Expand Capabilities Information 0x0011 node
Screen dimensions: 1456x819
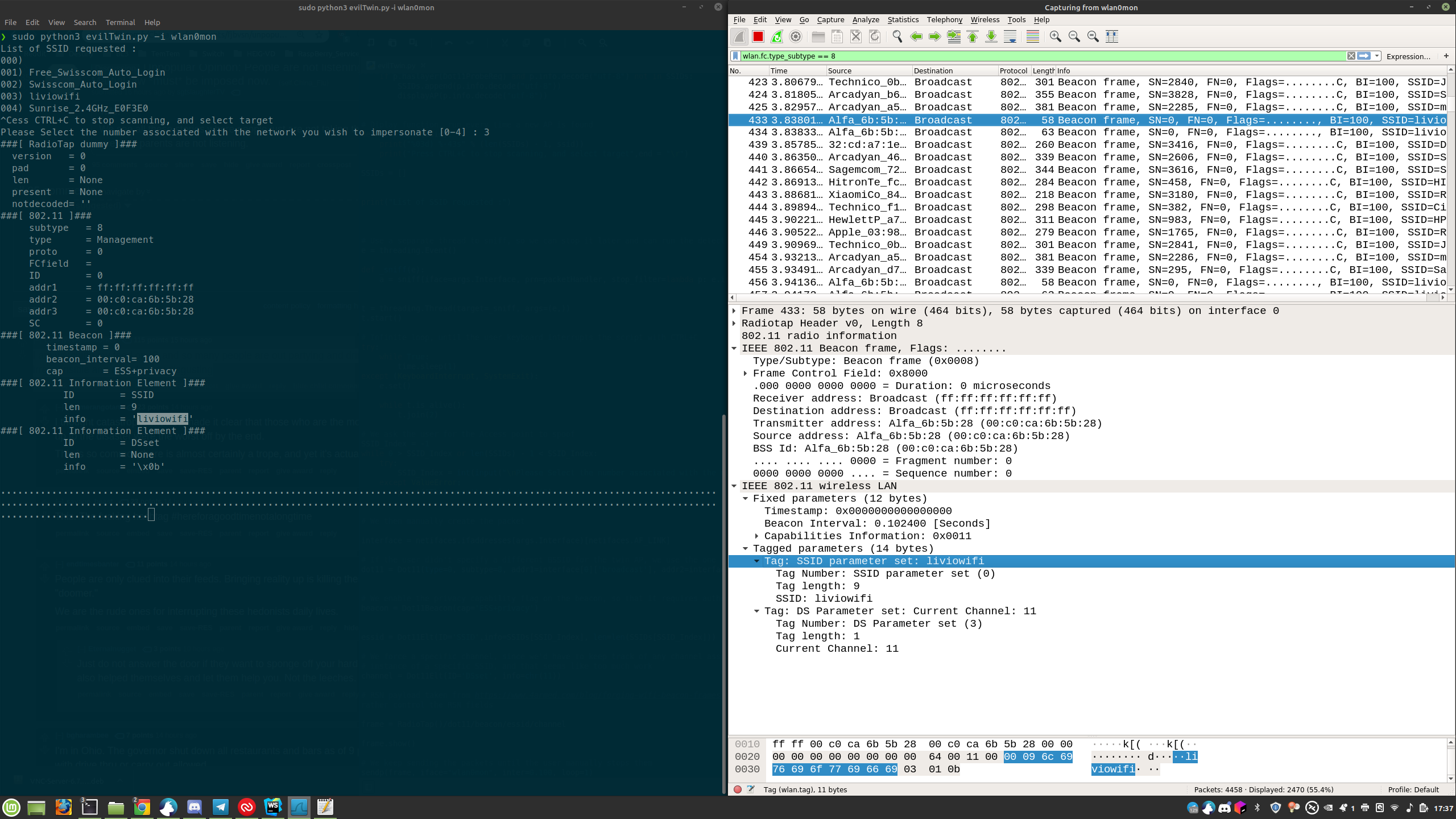(757, 536)
